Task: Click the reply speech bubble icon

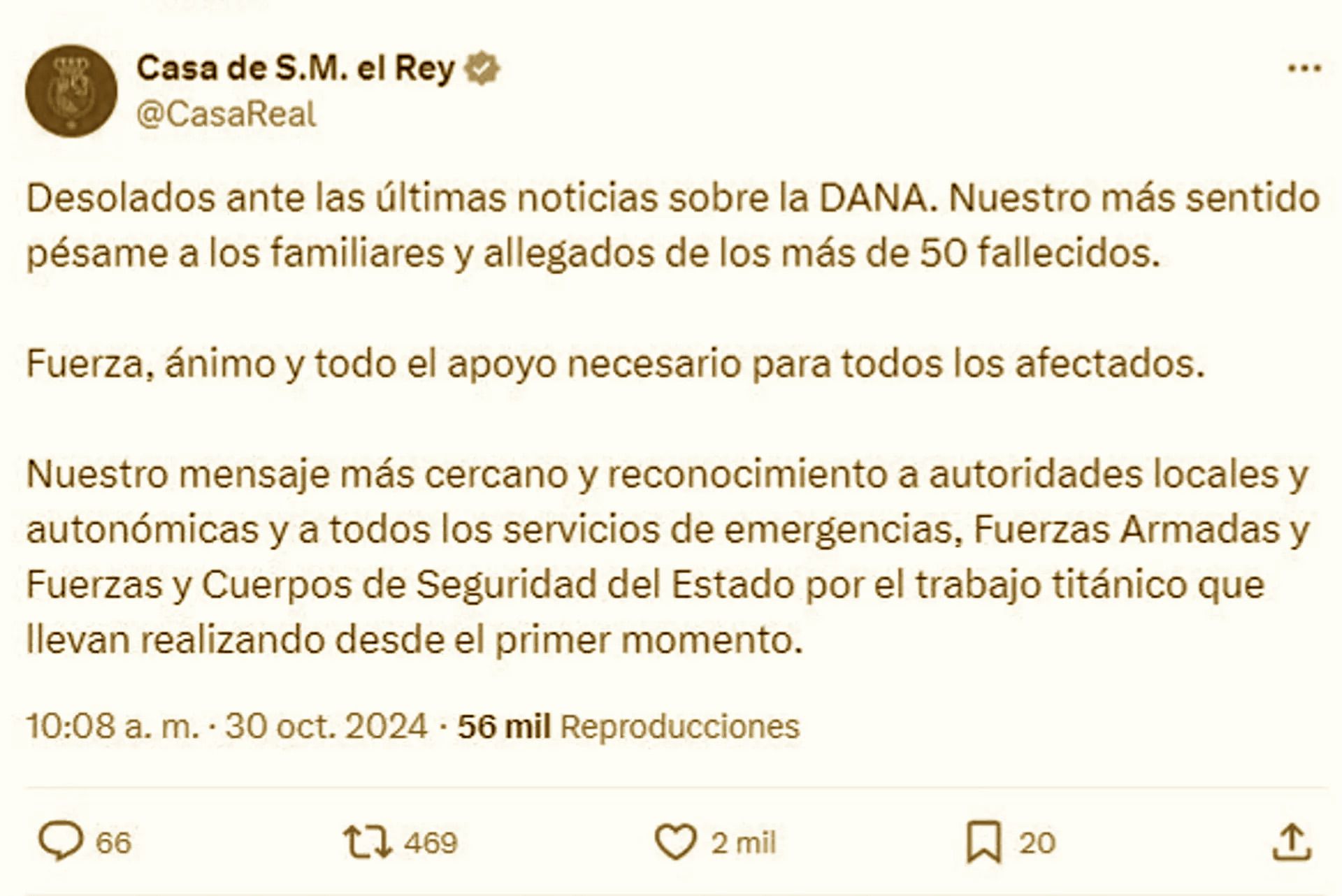Action: point(61,841)
